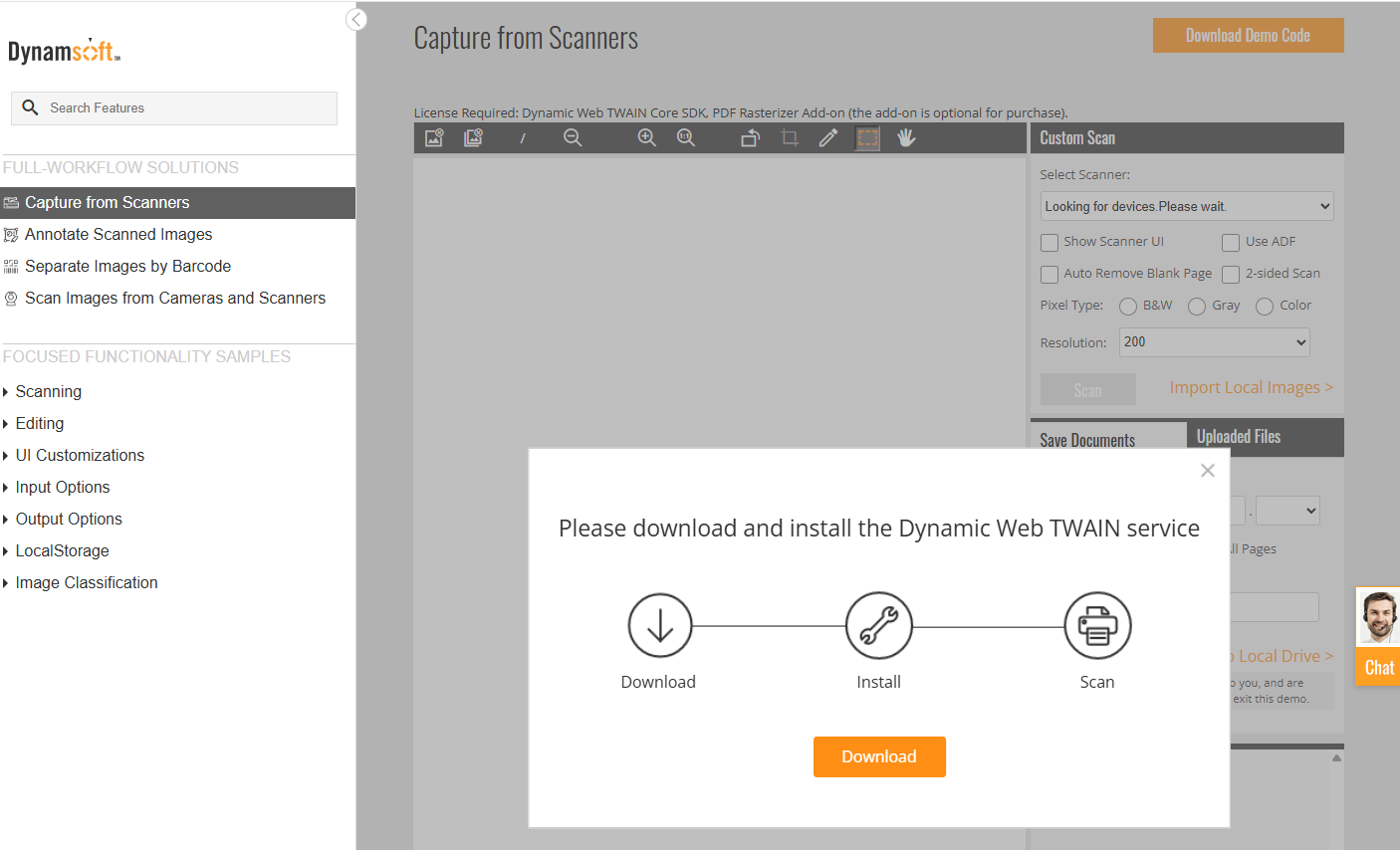Expand the Output Options sidebar section

coord(69,519)
